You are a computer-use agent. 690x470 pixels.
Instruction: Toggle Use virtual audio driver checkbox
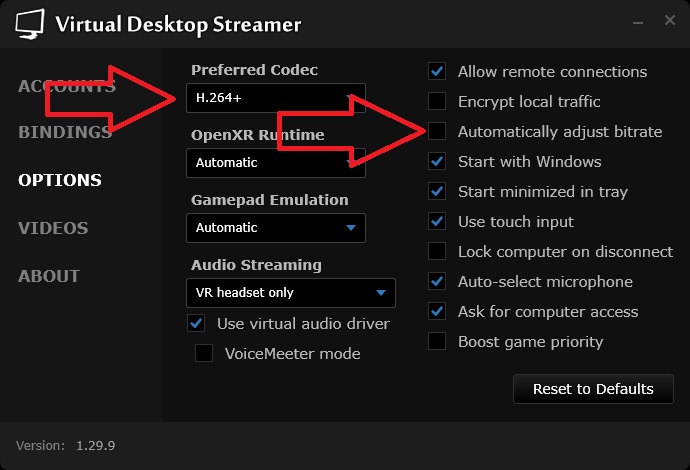(196, 323)
